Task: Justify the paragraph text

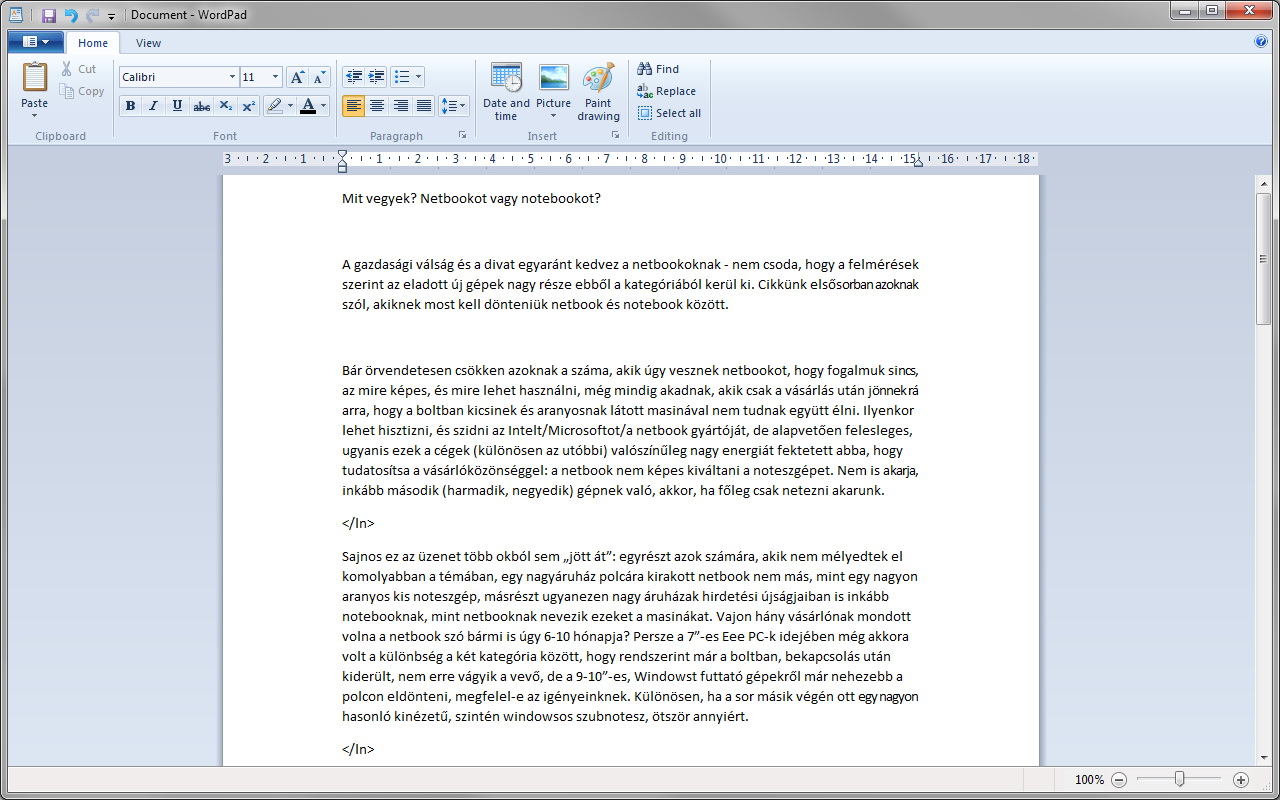Action: 424,105
